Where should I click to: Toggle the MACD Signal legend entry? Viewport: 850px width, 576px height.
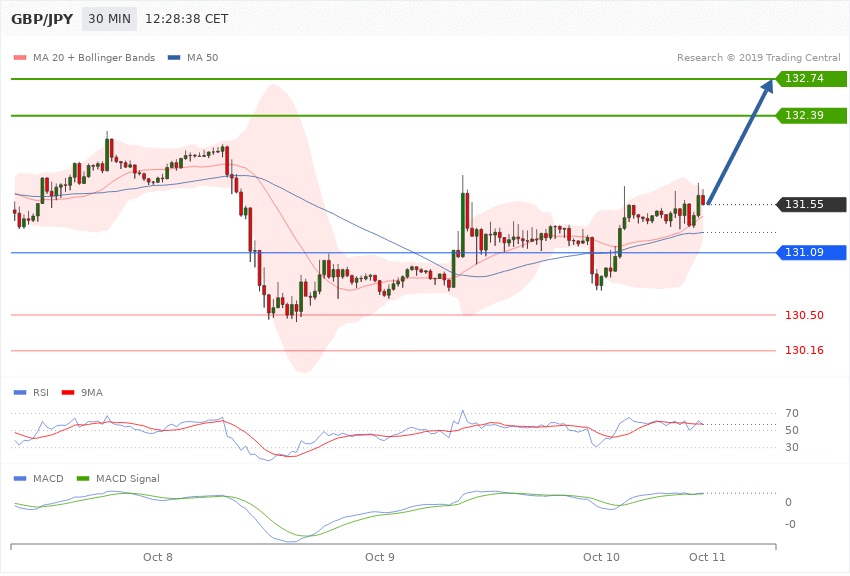[x=125, y=479]
